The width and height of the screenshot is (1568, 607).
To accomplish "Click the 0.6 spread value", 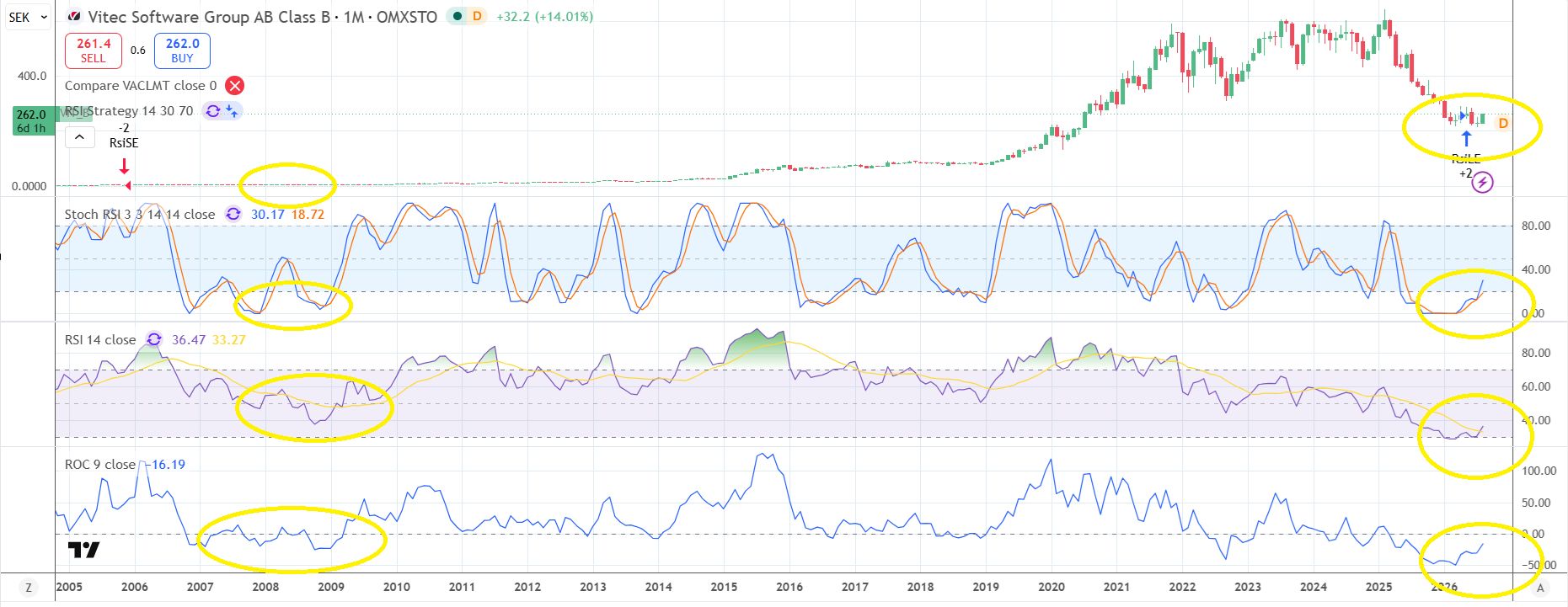I will tap(138, 51).
